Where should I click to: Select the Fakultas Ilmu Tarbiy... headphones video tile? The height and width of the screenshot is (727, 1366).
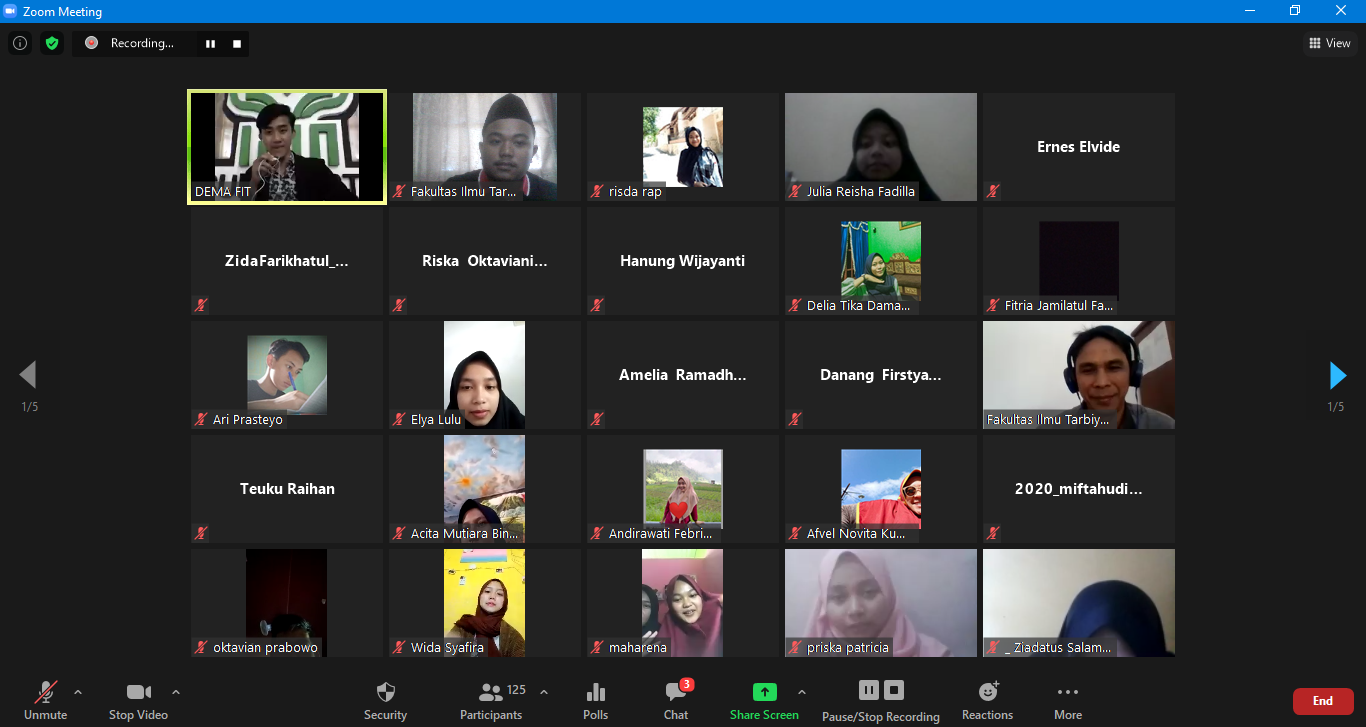[x=1079, y=375]
